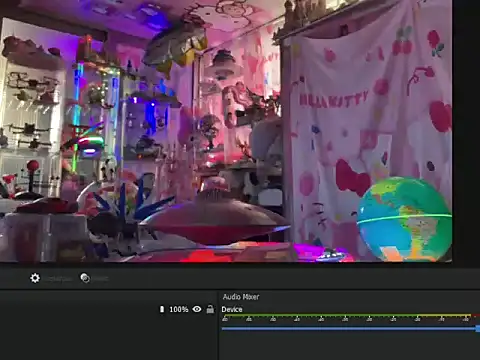Select the Device label in the Audio Mixer

(232, 309)
